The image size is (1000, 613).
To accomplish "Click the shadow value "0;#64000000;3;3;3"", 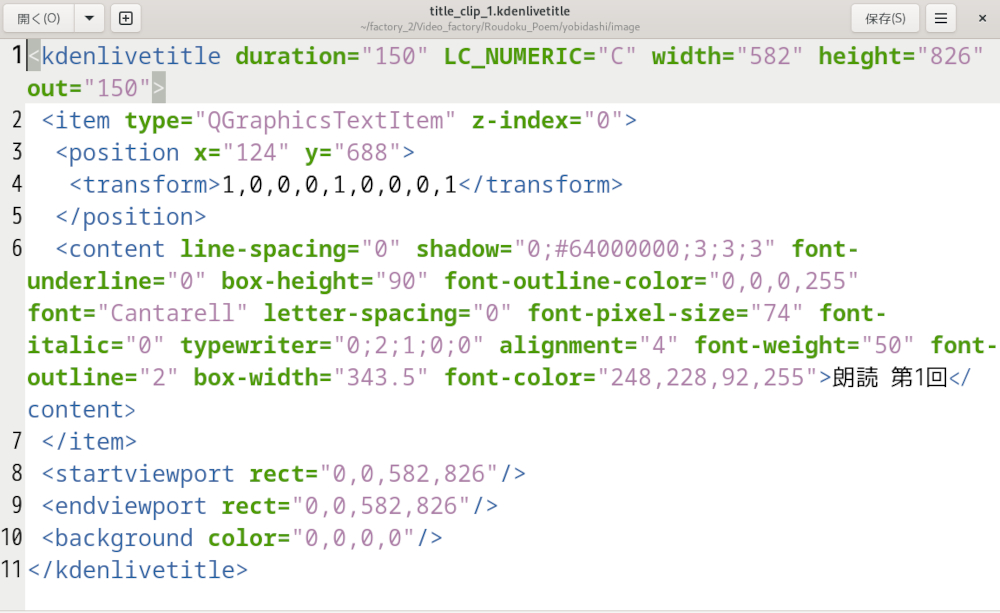I will click(x=651, y=249).
